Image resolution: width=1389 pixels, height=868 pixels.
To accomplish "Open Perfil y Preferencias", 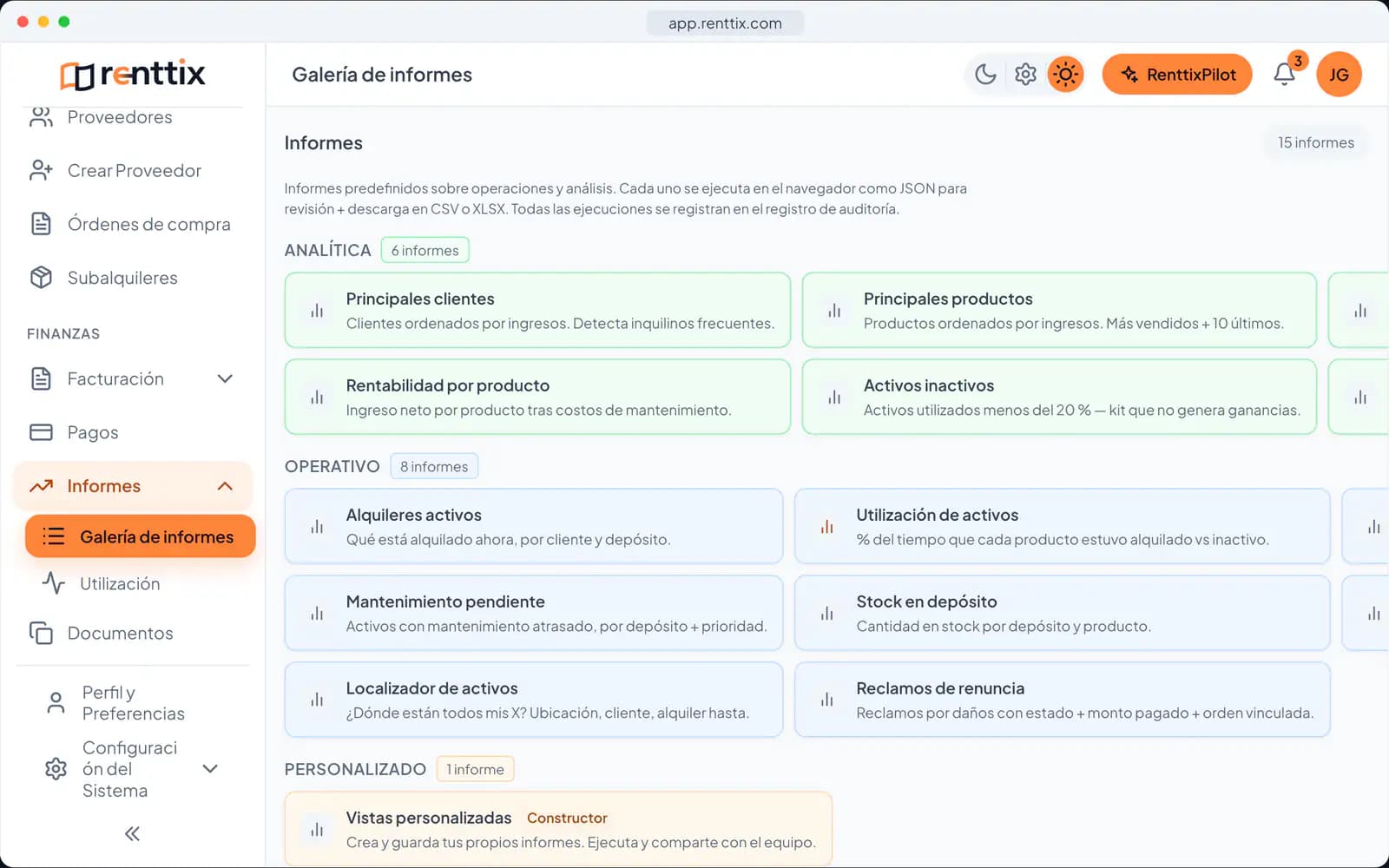I will (x=133, y=703).
